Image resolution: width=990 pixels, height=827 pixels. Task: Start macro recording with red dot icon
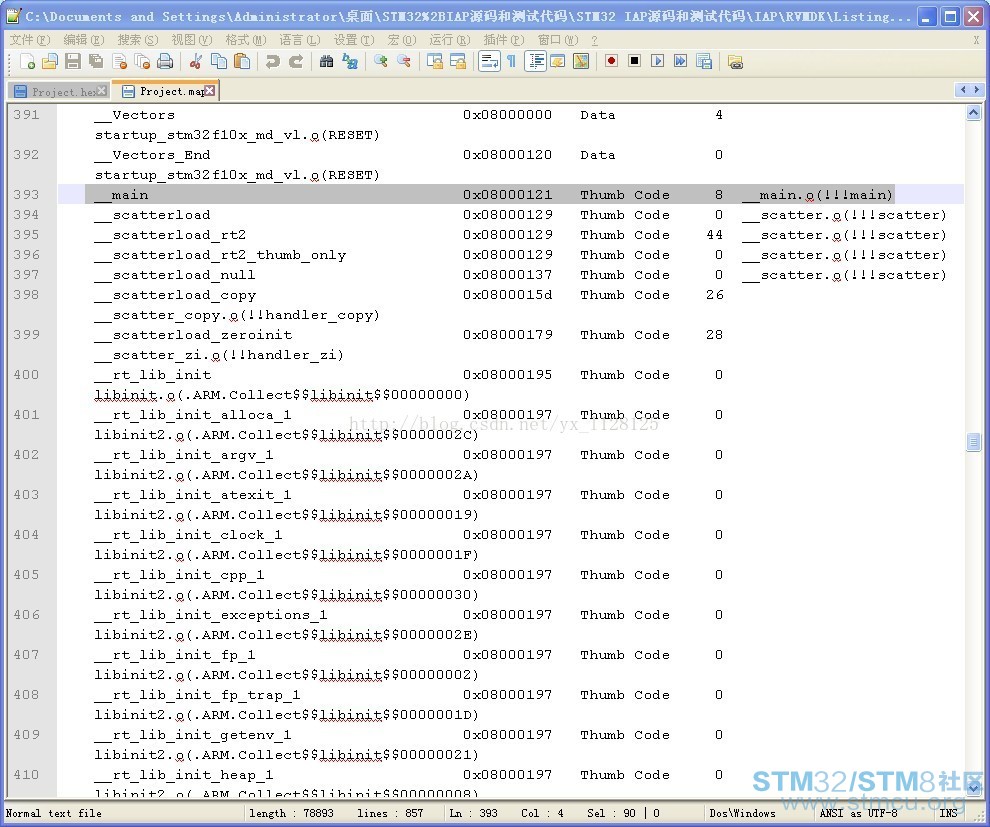(x=611, y=61)
